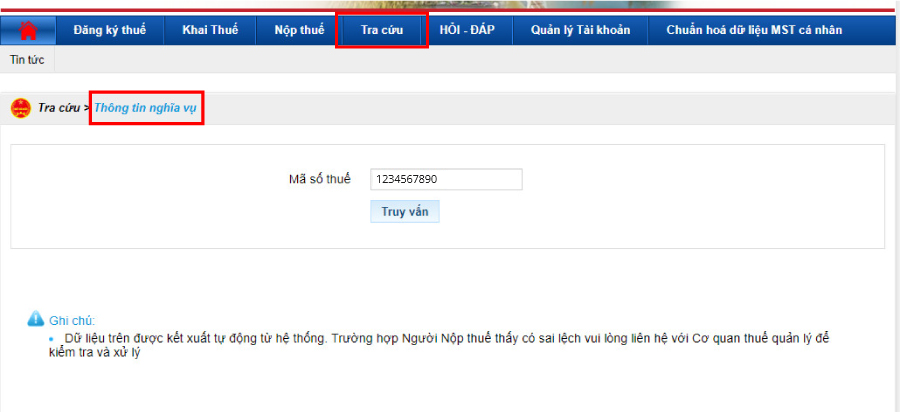
Task: Select the Nộp thuế menu item
Action: click(x=299, y=30)
